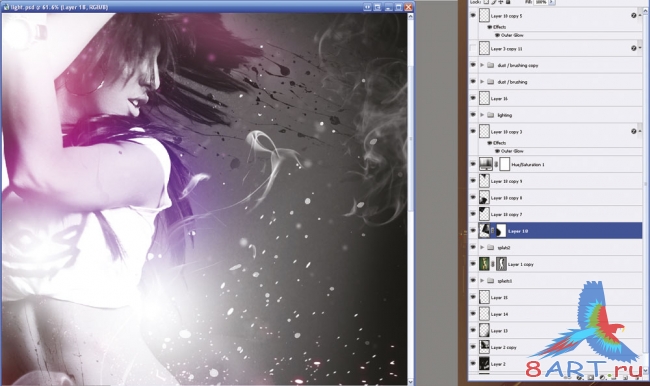Expand the lighting layer group
The height and width of the screenshot is (386, 650).
[x=482, y=115]
